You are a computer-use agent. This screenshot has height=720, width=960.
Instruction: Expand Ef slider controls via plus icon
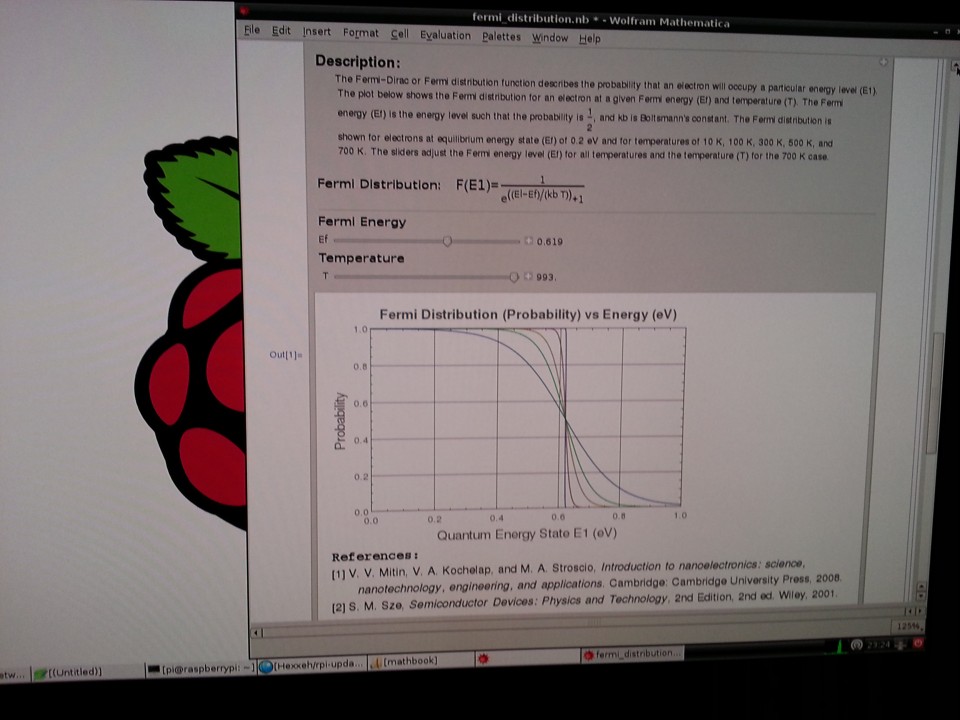click(528, 241)
